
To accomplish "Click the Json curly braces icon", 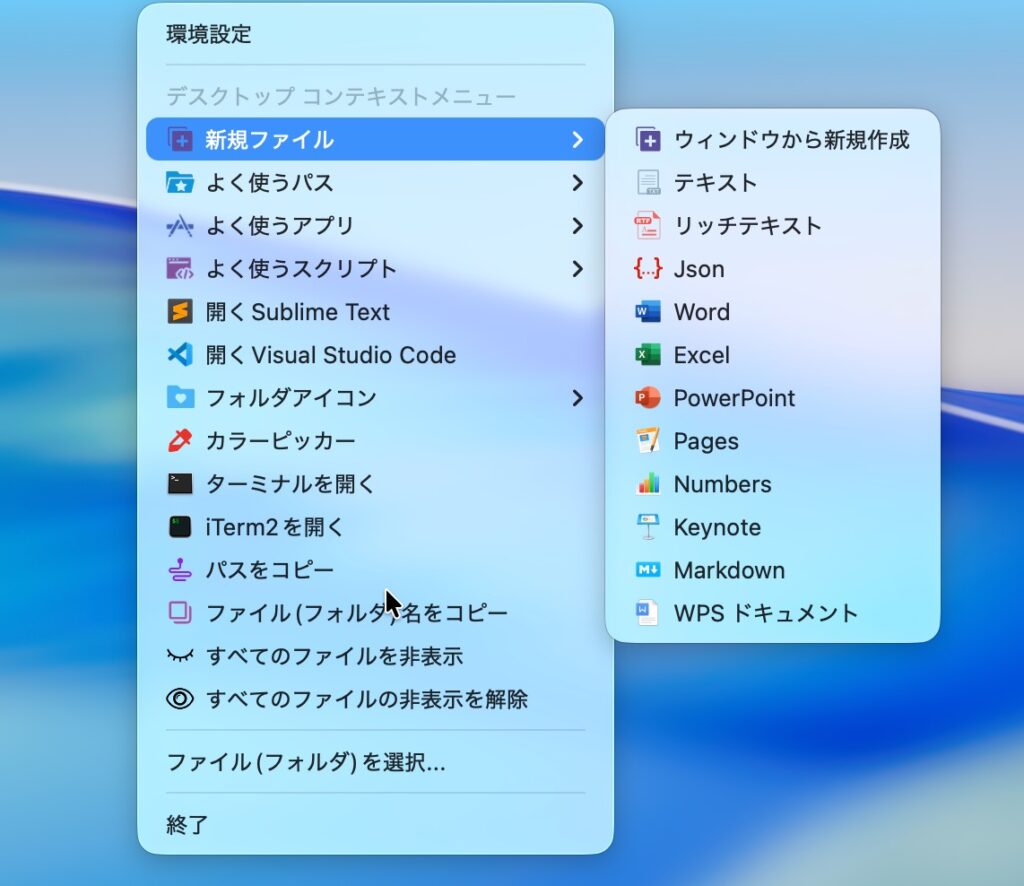I will point(648,269).
